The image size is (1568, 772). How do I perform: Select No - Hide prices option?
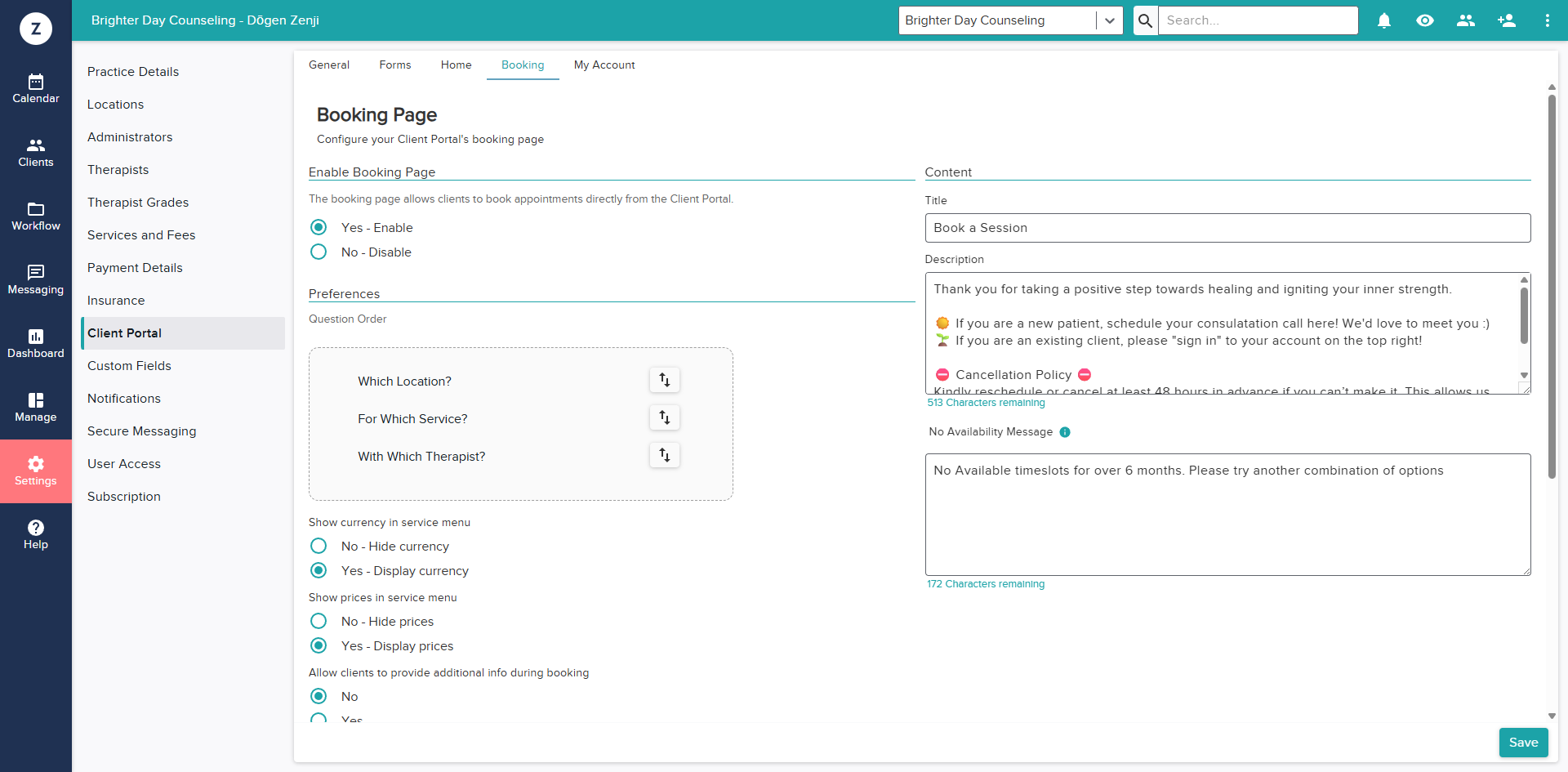318,621
